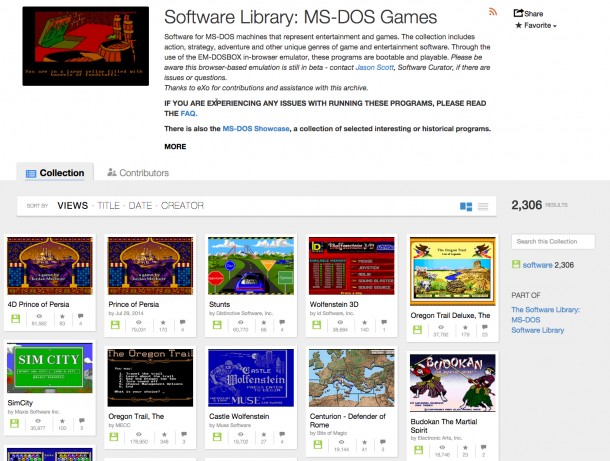
Task: Click the Search this Collection field
Action: pyautogui.click(x=553, y=241)
